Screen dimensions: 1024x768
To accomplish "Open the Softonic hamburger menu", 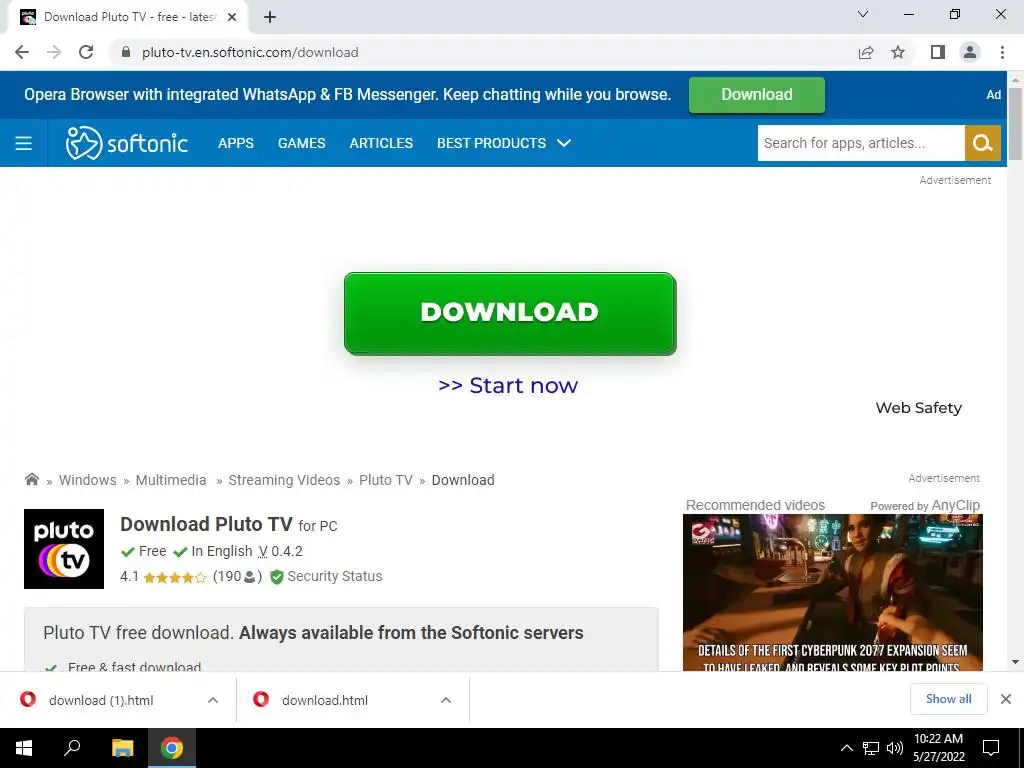I will tap(24, 143).
